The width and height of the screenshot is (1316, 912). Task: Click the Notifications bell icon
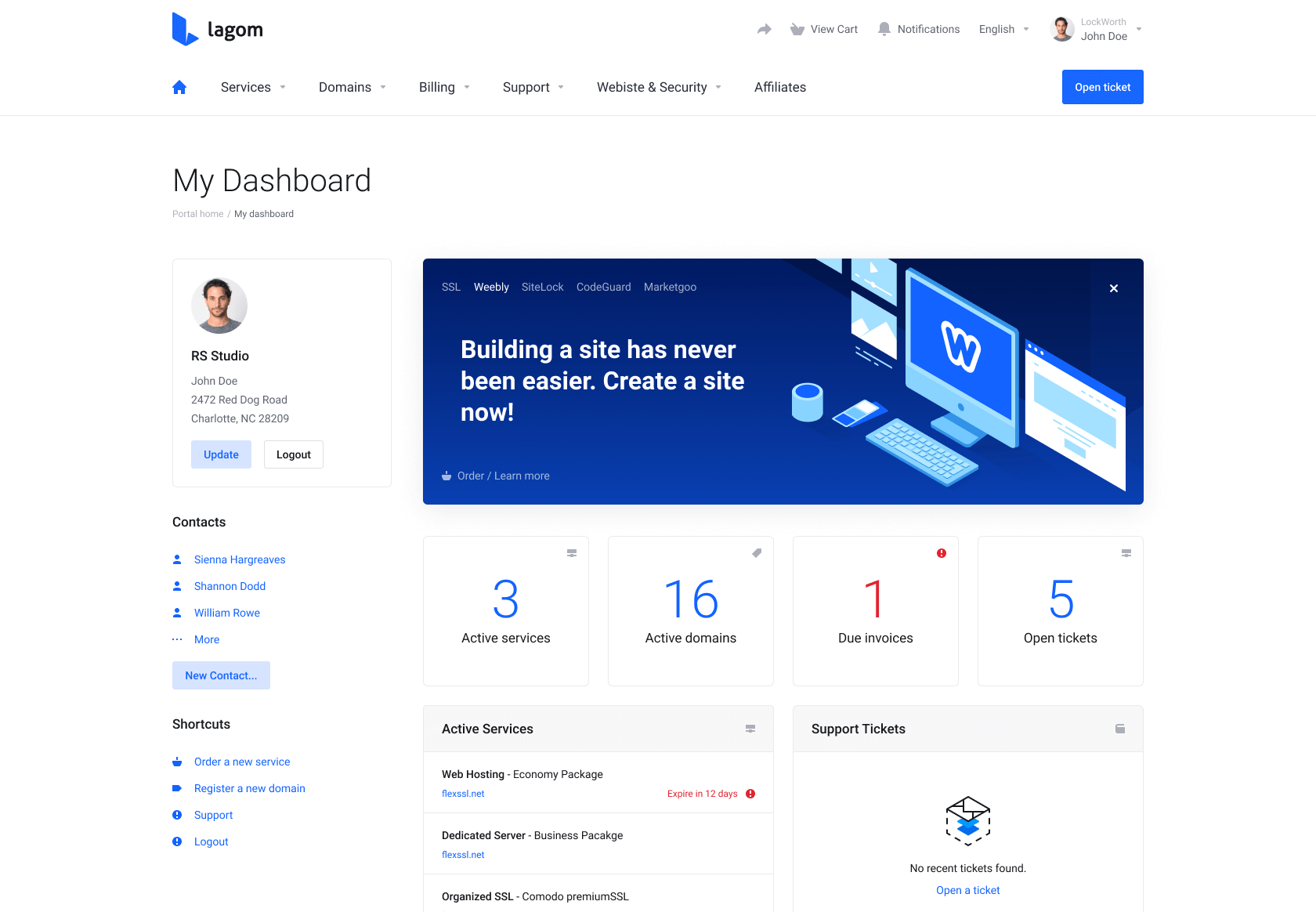point(884,29)
